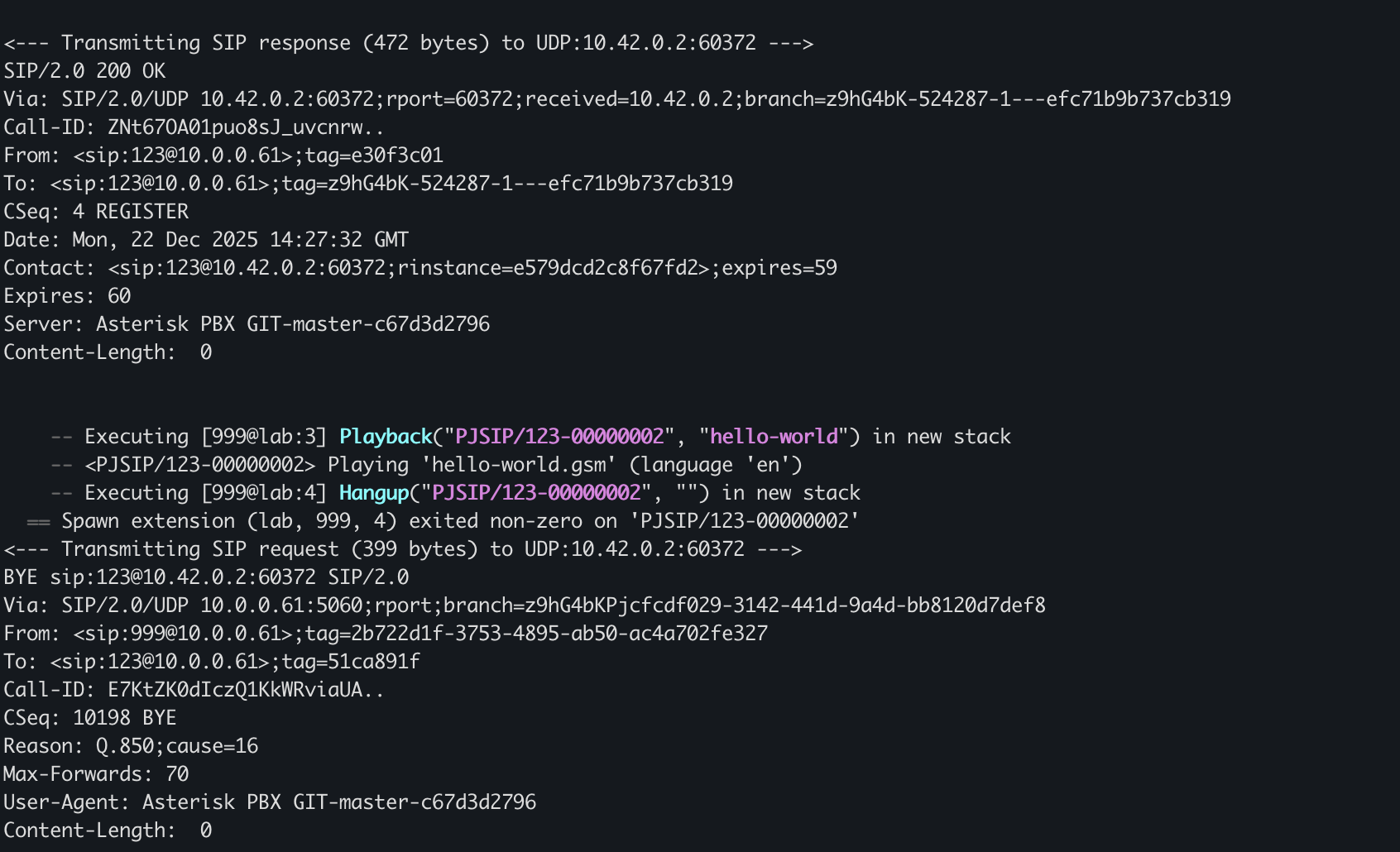Click the CSeq: 10198 BYE line

tap(90, 718)
